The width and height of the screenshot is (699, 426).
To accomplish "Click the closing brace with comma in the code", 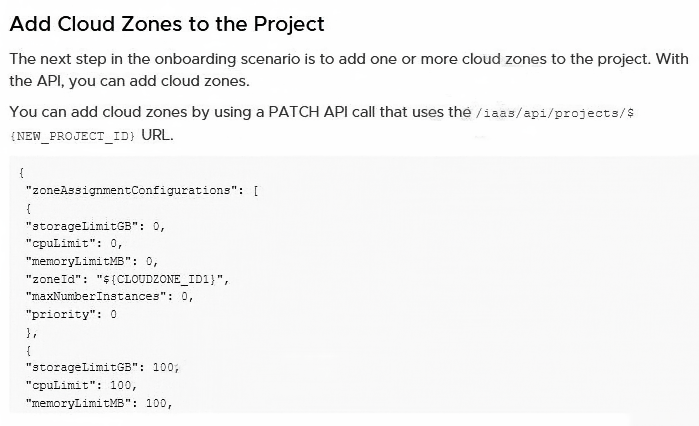I will tap(32, 332).
